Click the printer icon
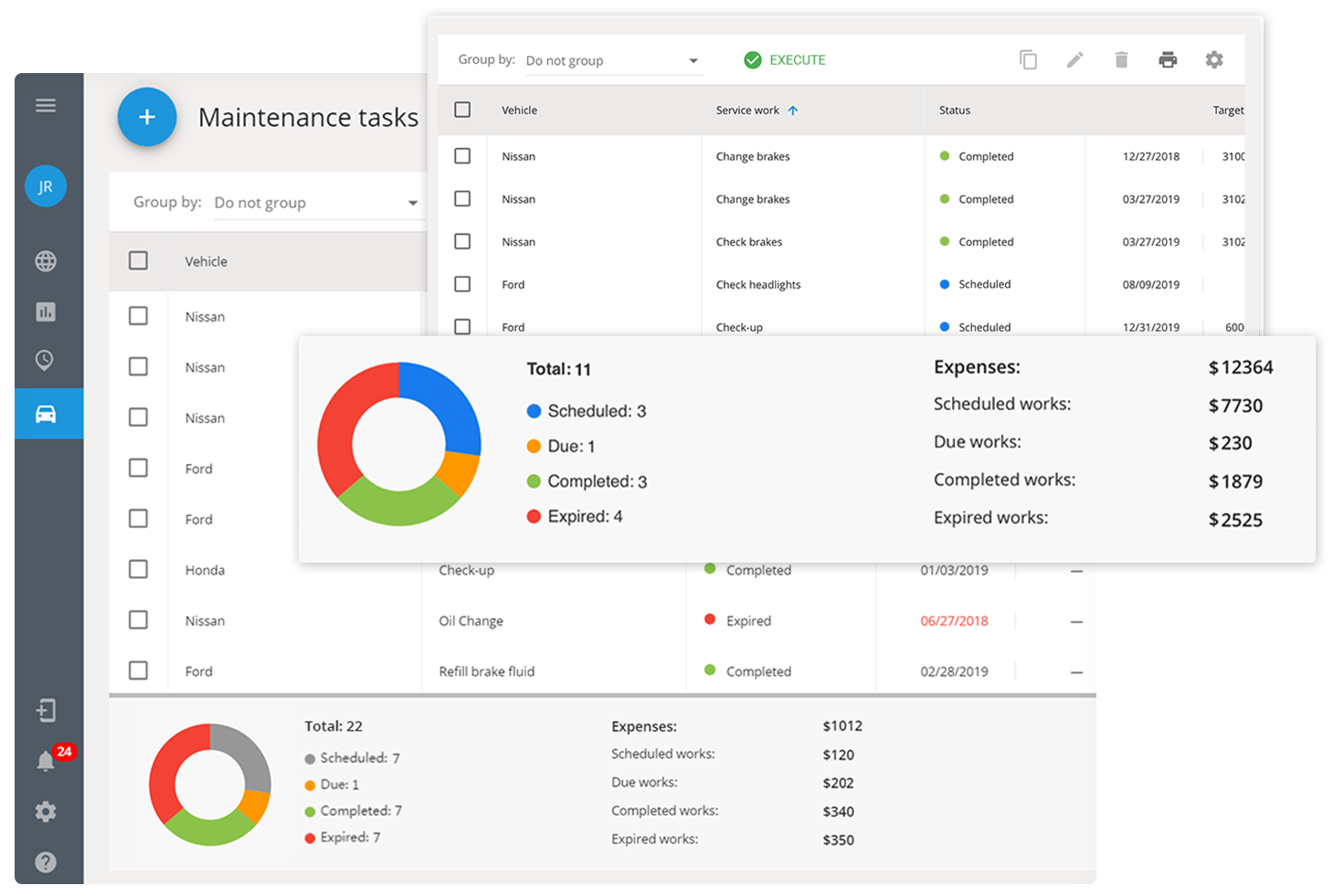Image resolution: width=1334 pixels, height=896 pixels. (x=1168, y=60)
